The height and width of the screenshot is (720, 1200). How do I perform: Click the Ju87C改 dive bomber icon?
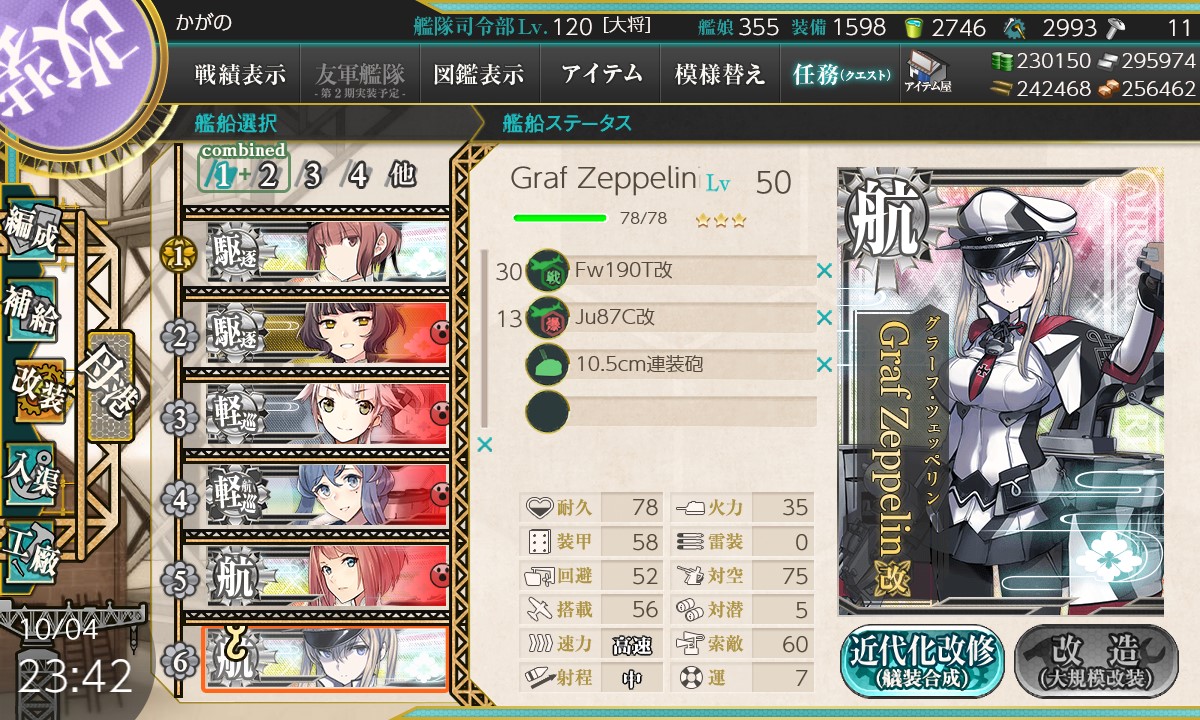(x=547, y=317)
